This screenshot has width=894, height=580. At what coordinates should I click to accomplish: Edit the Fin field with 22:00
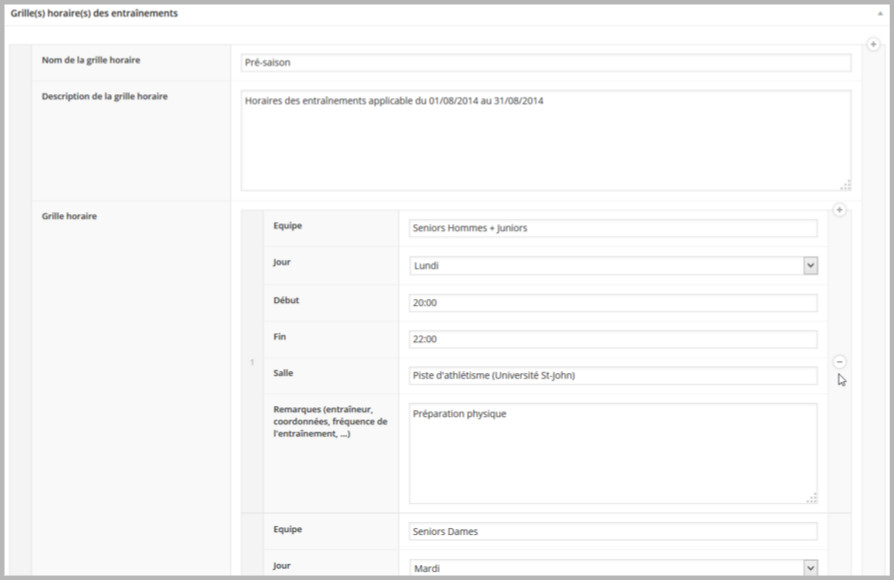pos(613,339)
